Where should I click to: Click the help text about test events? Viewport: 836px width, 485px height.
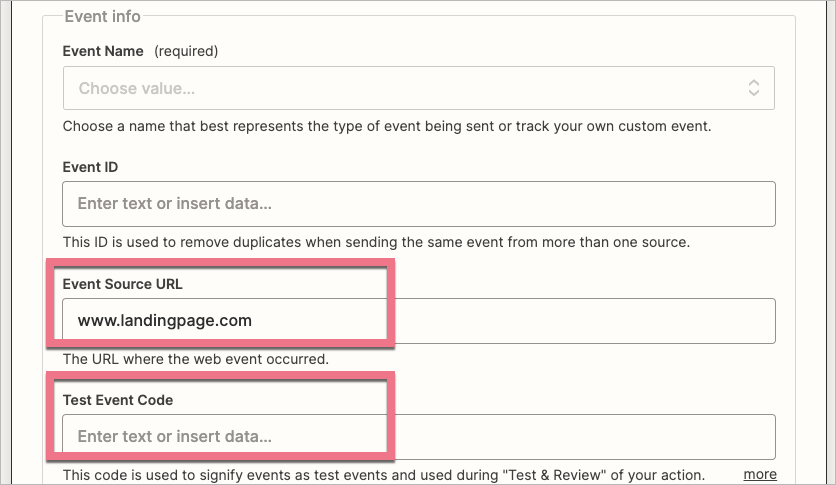[384, 474]
